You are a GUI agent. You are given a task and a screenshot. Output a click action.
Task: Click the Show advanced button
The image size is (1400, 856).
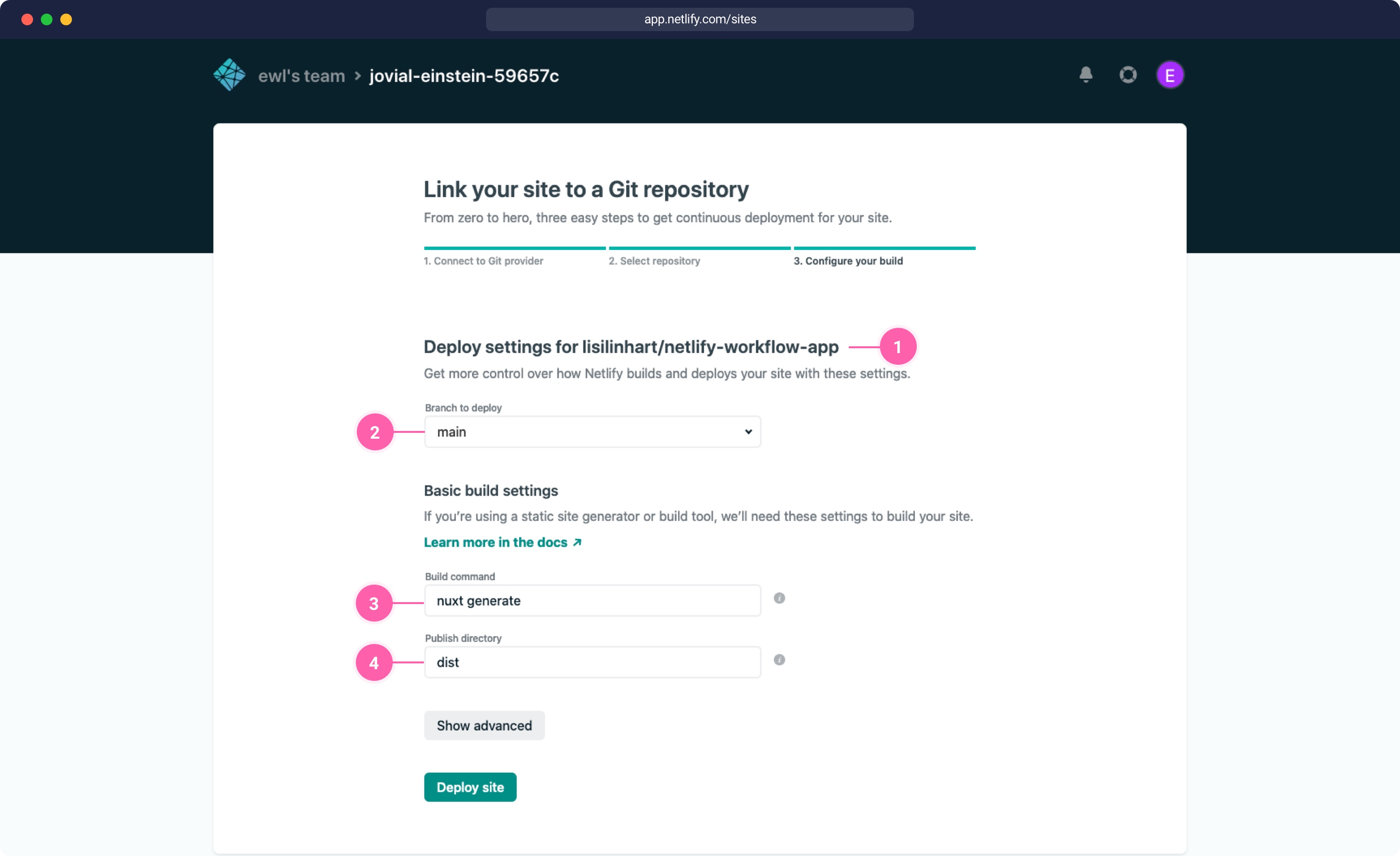point(484,725)
